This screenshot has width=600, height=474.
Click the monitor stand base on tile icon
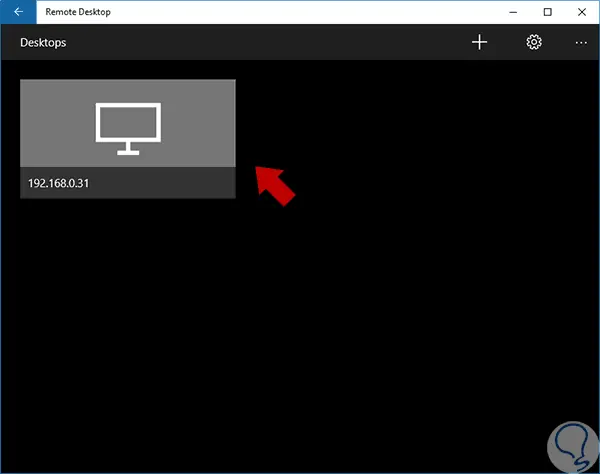pyautogui.click(x=128, y=153)
